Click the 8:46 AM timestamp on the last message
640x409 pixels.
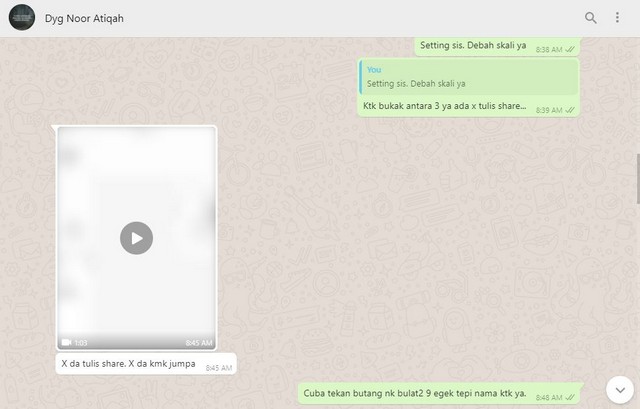tap(550, 397)
